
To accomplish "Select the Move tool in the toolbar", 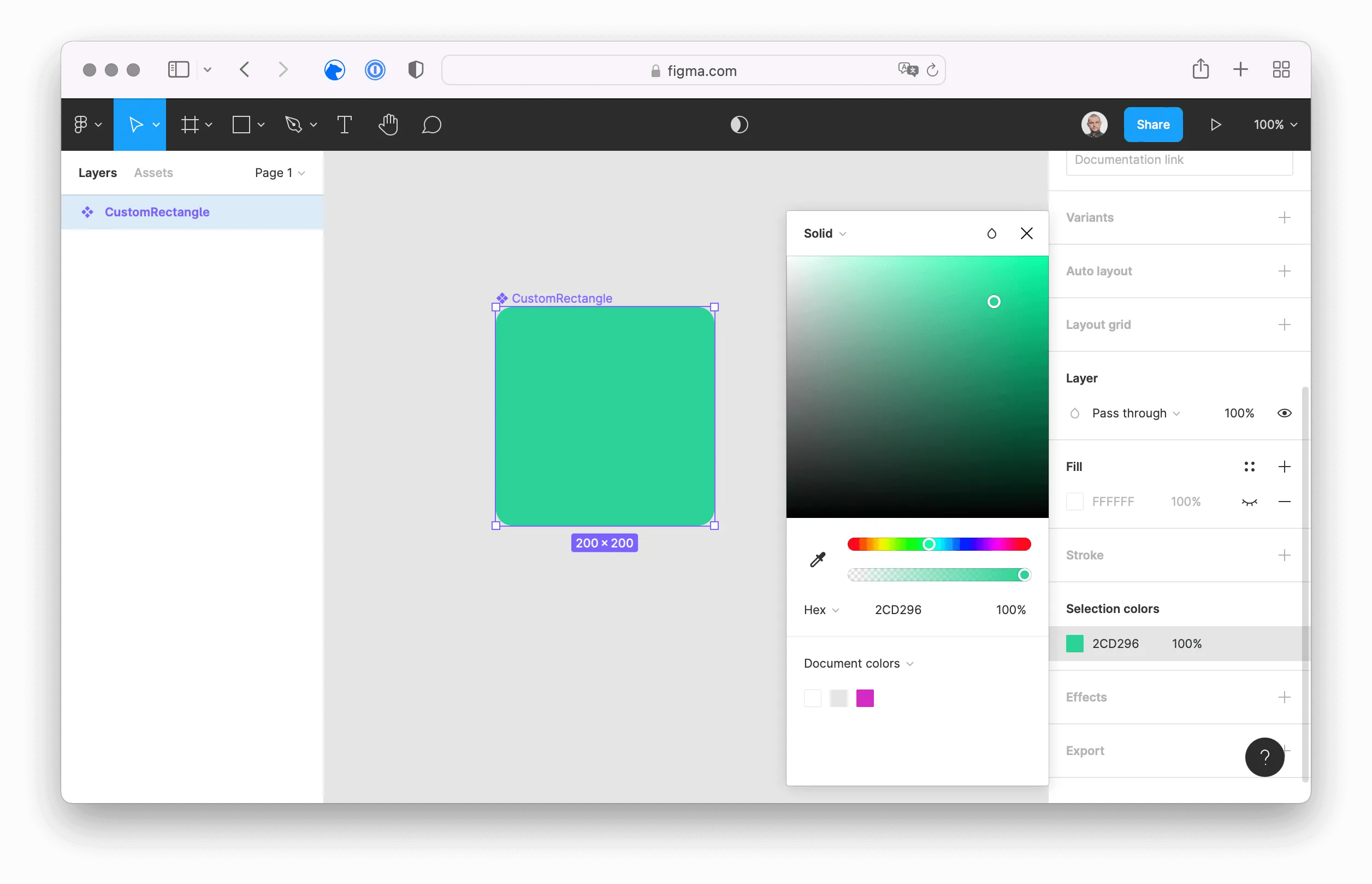I will click(137, 125).
